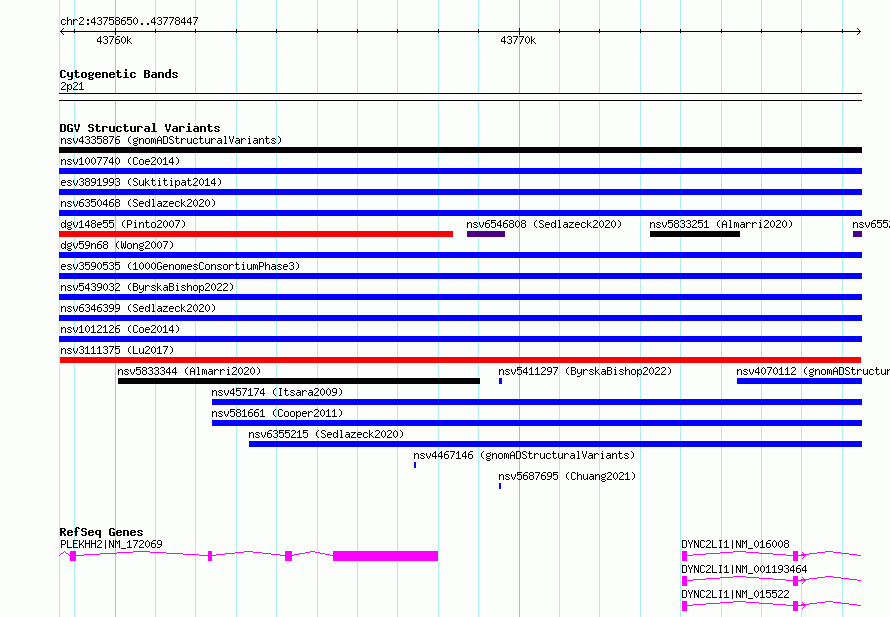This screenshot has height=617, width=890.
Task: Click the blue esv3891993 Suktitipat2014 bar
Action: [x=460, y=192]
